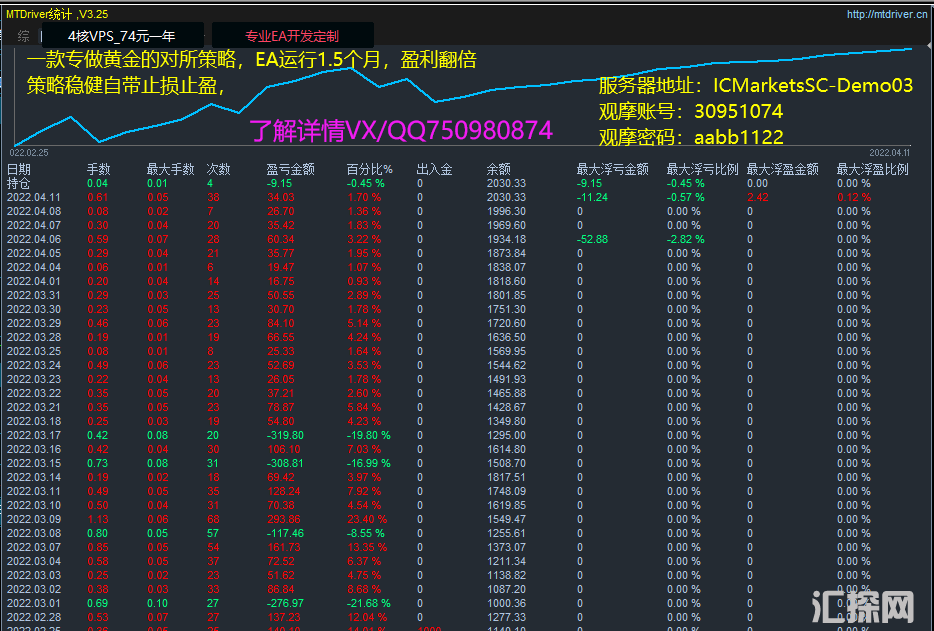Click the 022.02.25 start date on chart
The height and width of the screenshot is (631, 934).
[x=29, y=153]
